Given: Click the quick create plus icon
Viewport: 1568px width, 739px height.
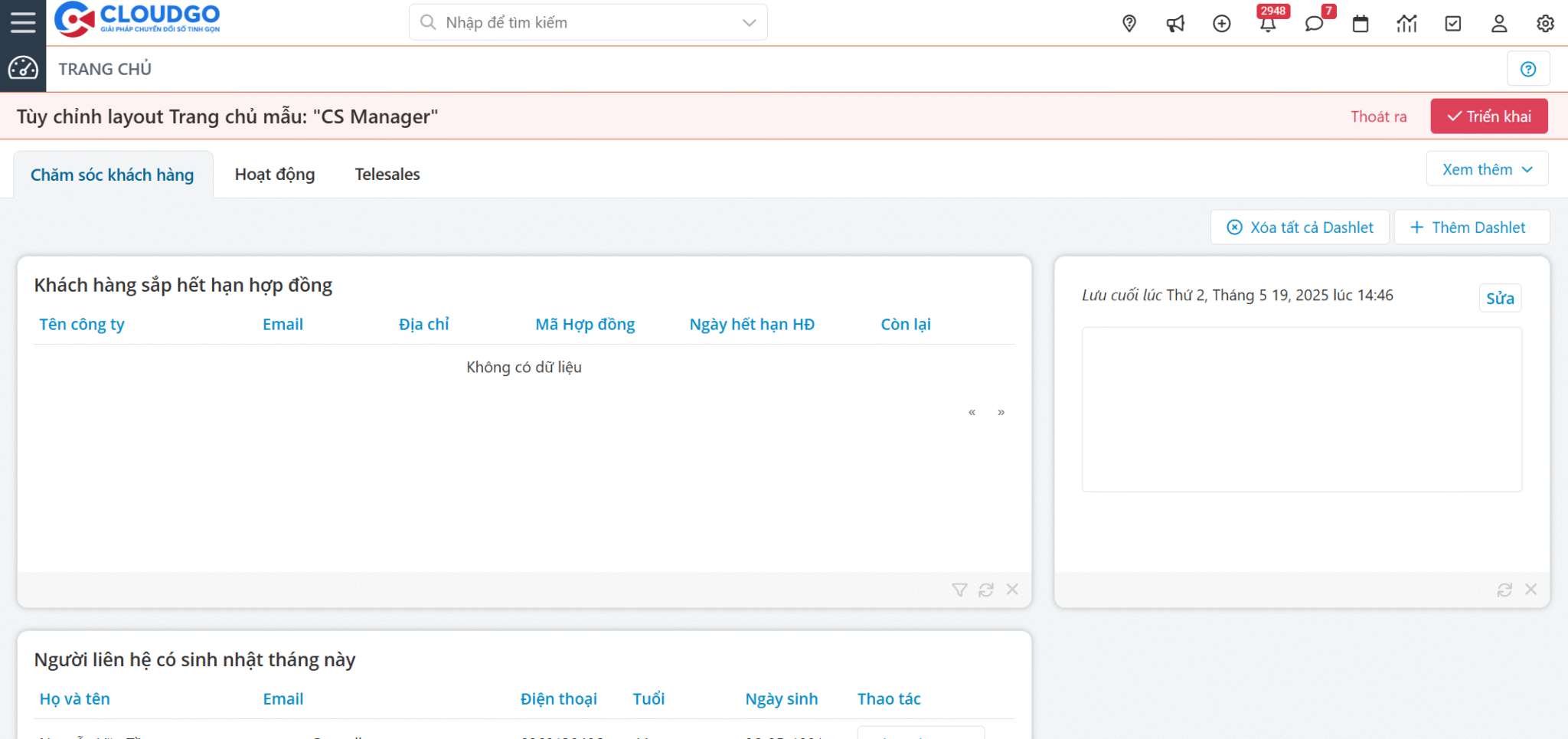Looking at the screenshot, I should click(x=1222, y=24).
